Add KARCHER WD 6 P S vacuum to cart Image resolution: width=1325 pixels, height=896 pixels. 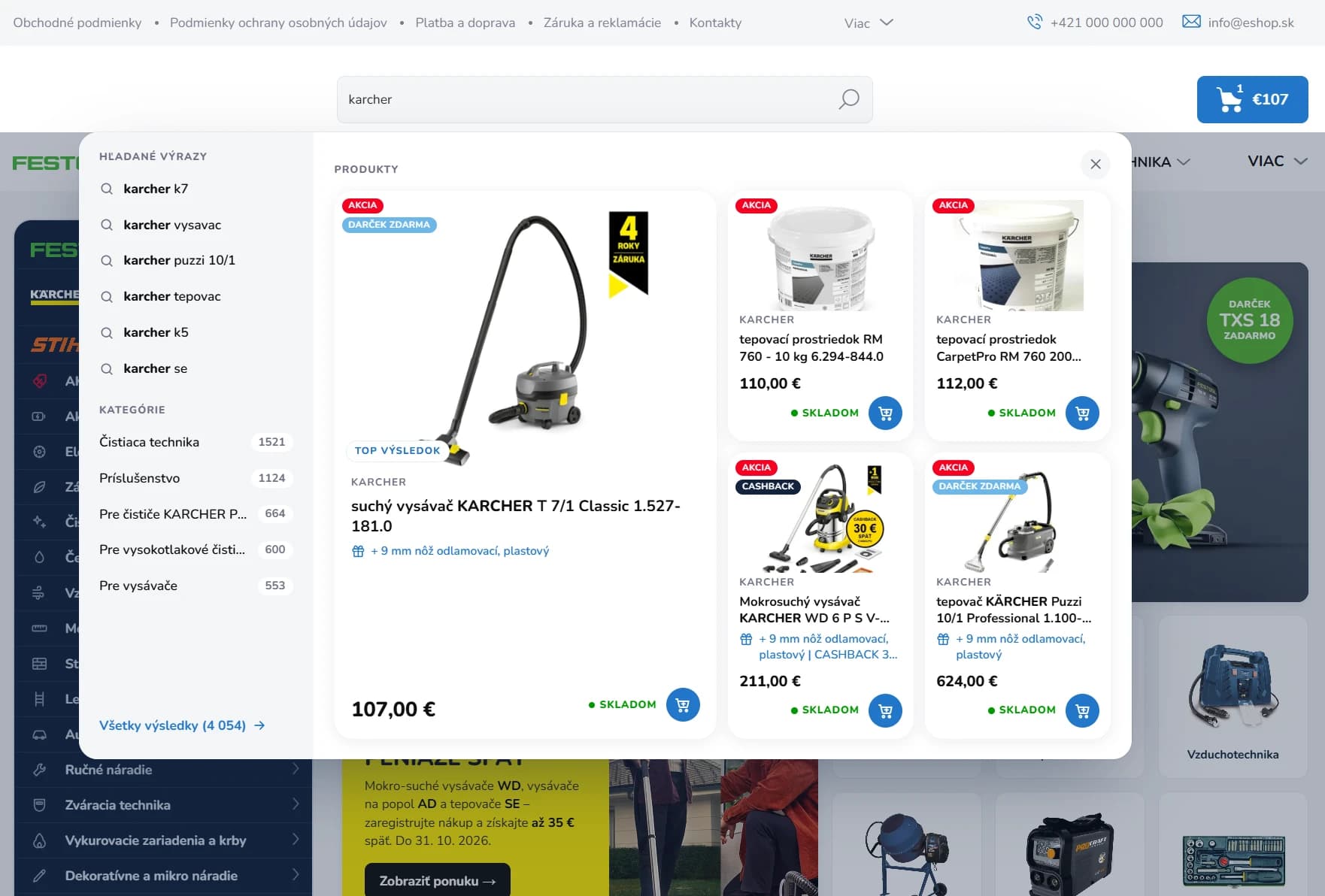(x=885, y=710)
